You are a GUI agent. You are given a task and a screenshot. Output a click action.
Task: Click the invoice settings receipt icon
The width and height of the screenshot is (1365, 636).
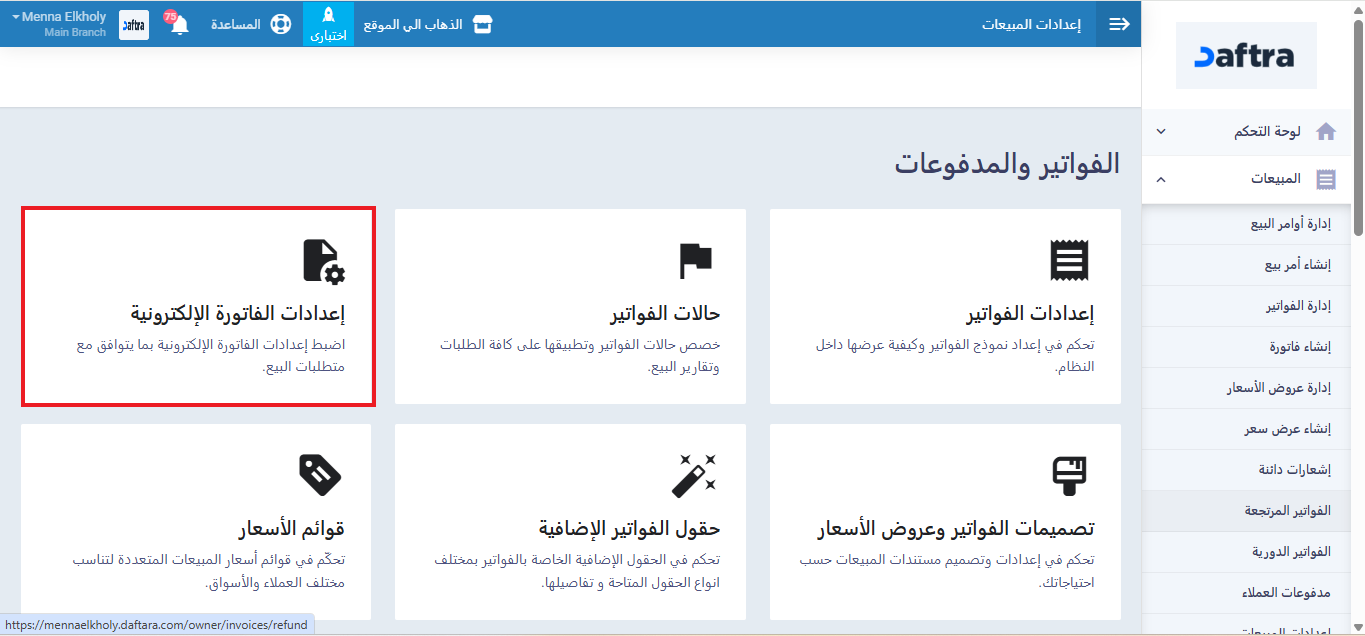(1068, 260)
